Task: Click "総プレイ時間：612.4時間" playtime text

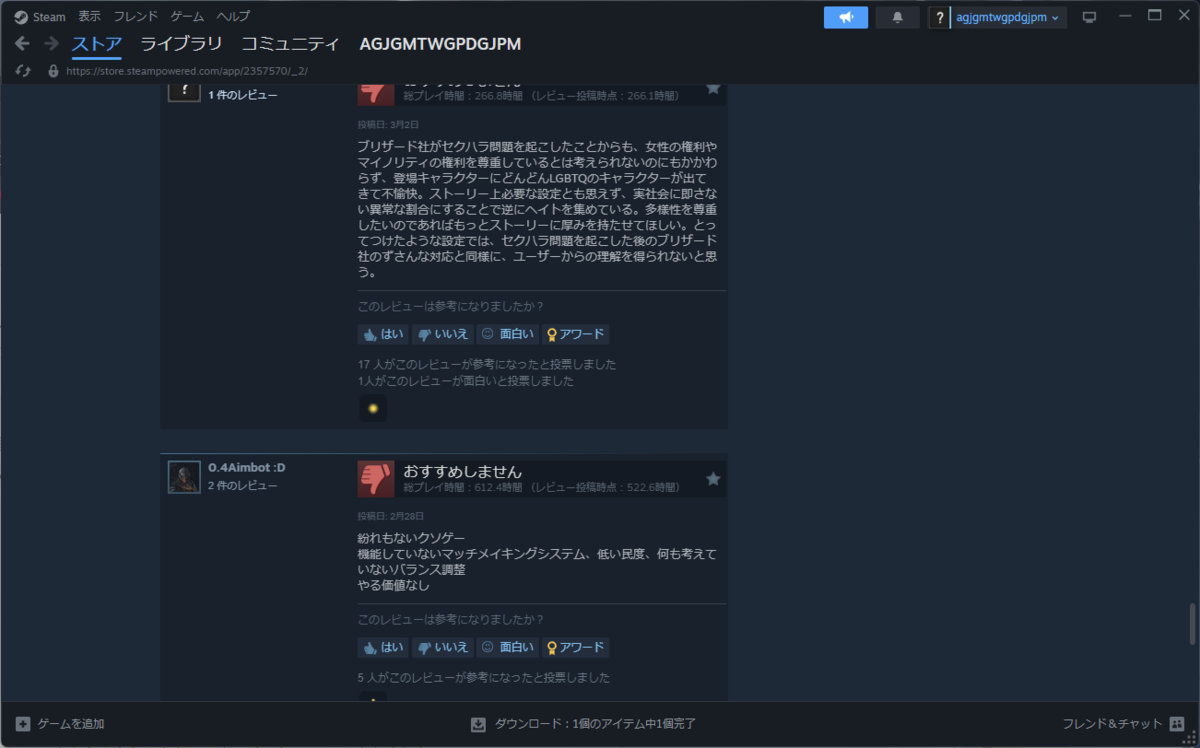Action: click(x=463, y=487)
